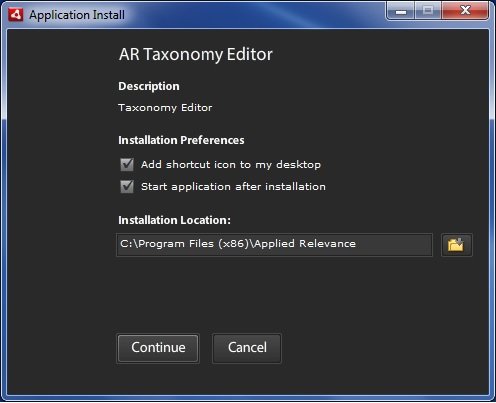Open the folder browse icon for install location

pyautogui.click(x=456, y=245)
